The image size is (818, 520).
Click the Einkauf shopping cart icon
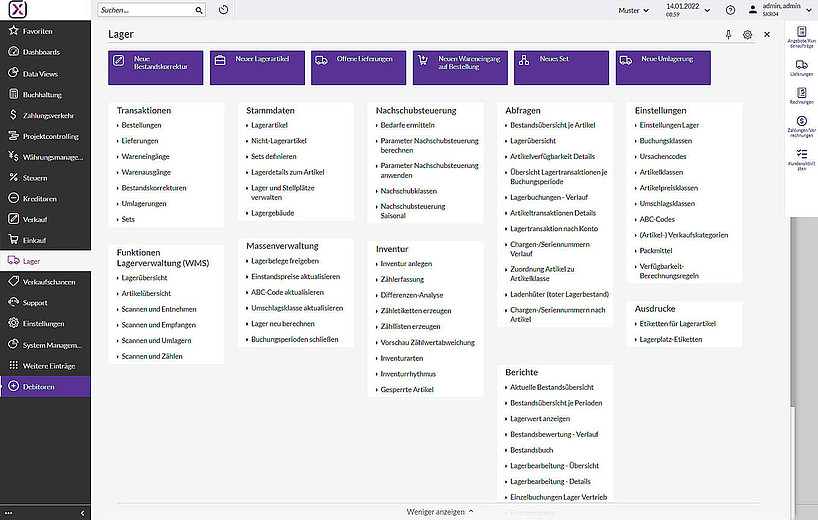click(14, 239)
